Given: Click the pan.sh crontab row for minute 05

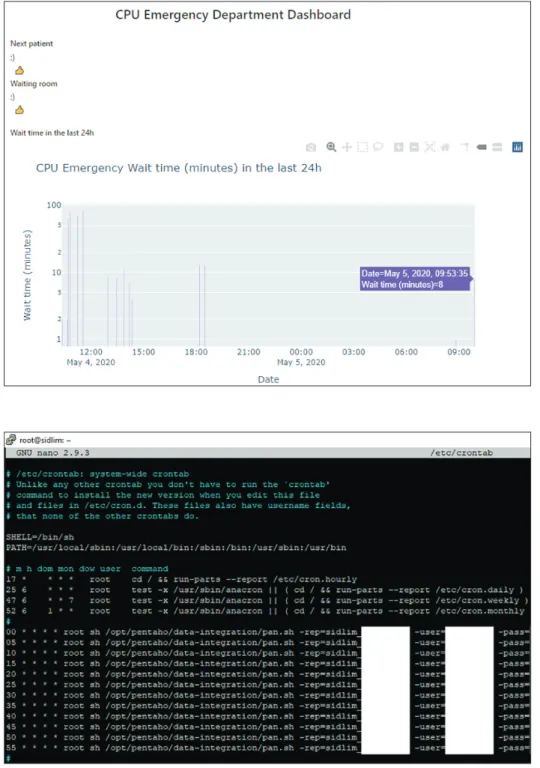Looking at the screenshot, I should (x=268, y=643).
